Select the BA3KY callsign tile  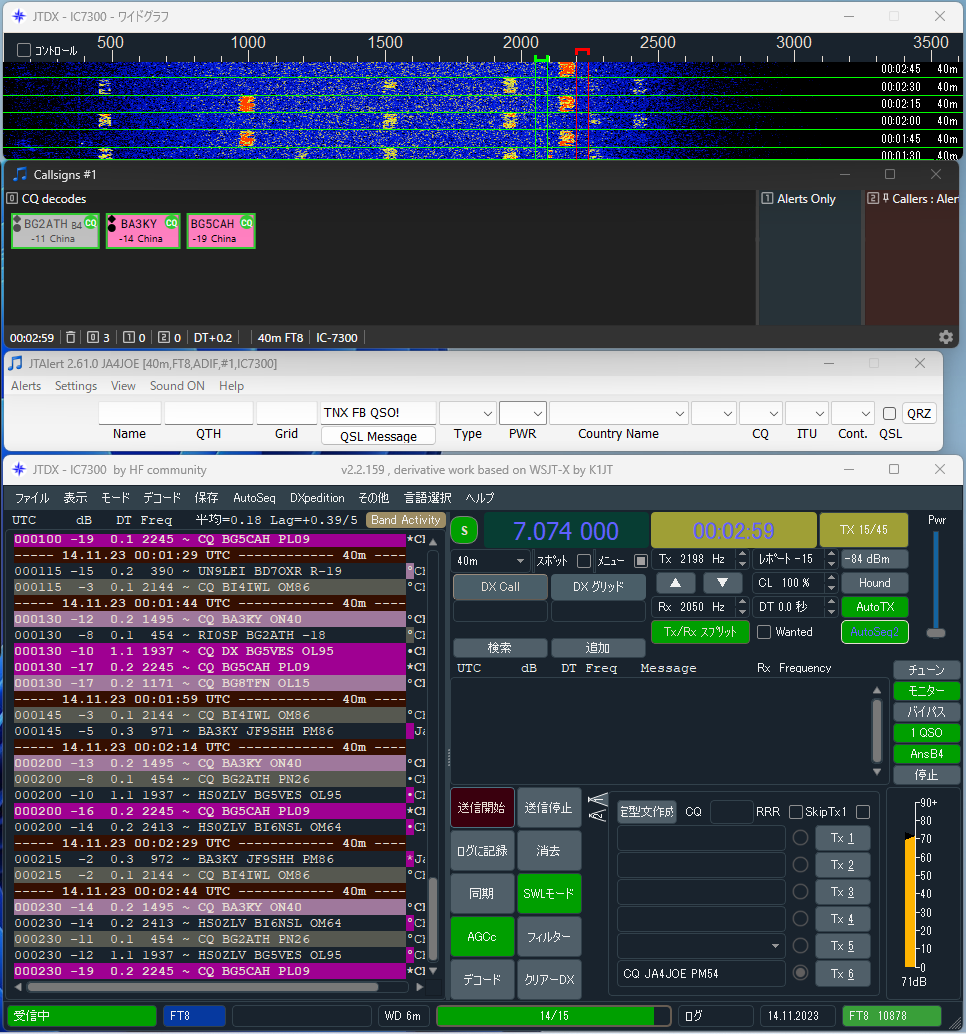[x=143, y=231]
